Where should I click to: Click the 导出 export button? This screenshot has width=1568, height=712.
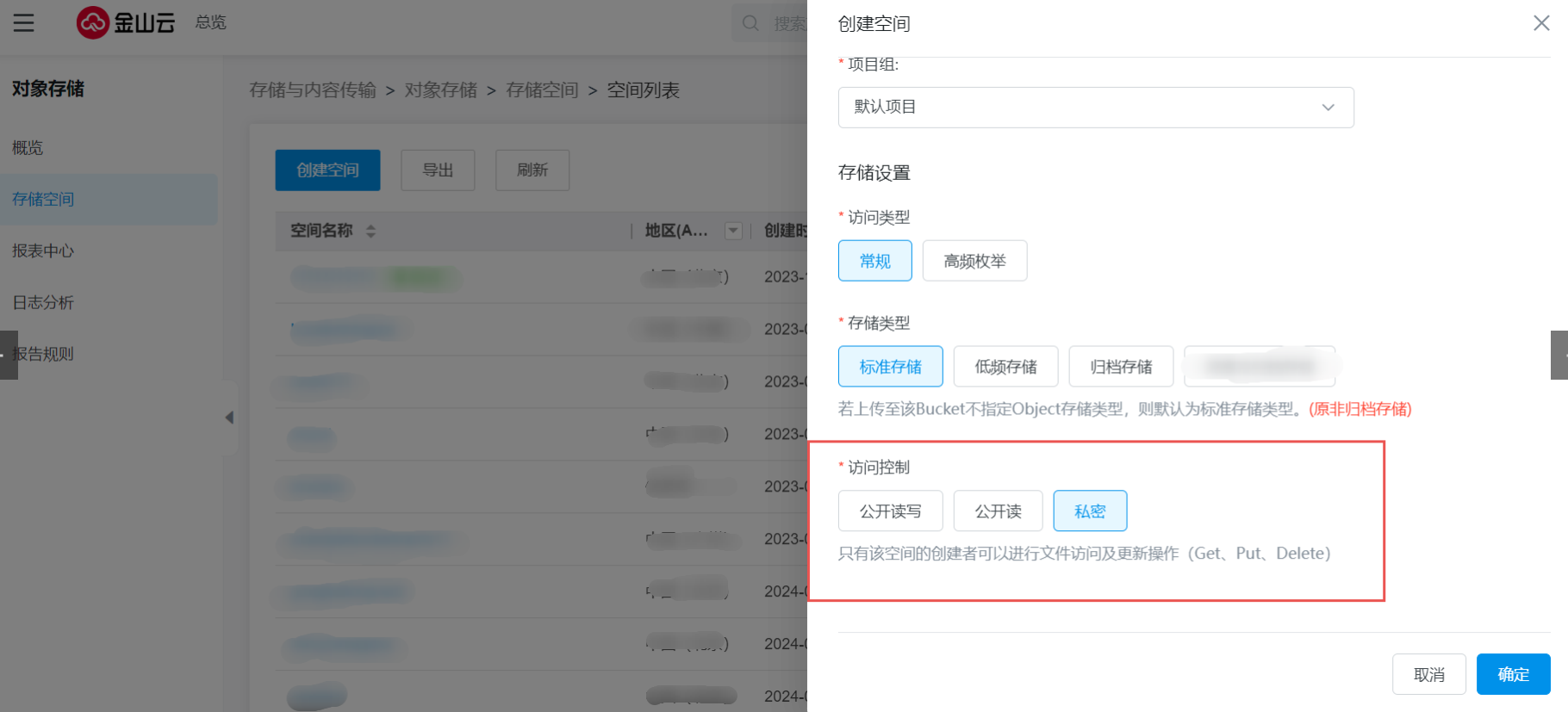tap(438, 170)
